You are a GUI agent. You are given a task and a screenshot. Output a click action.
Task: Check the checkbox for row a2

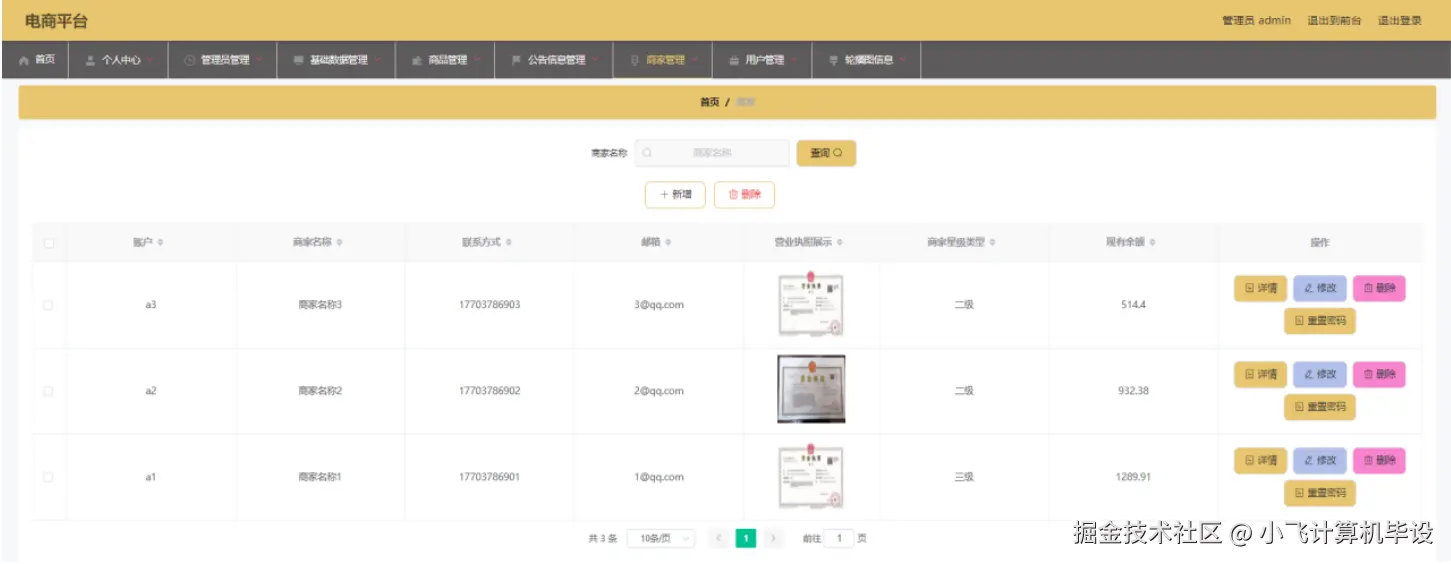pos(48,391)
